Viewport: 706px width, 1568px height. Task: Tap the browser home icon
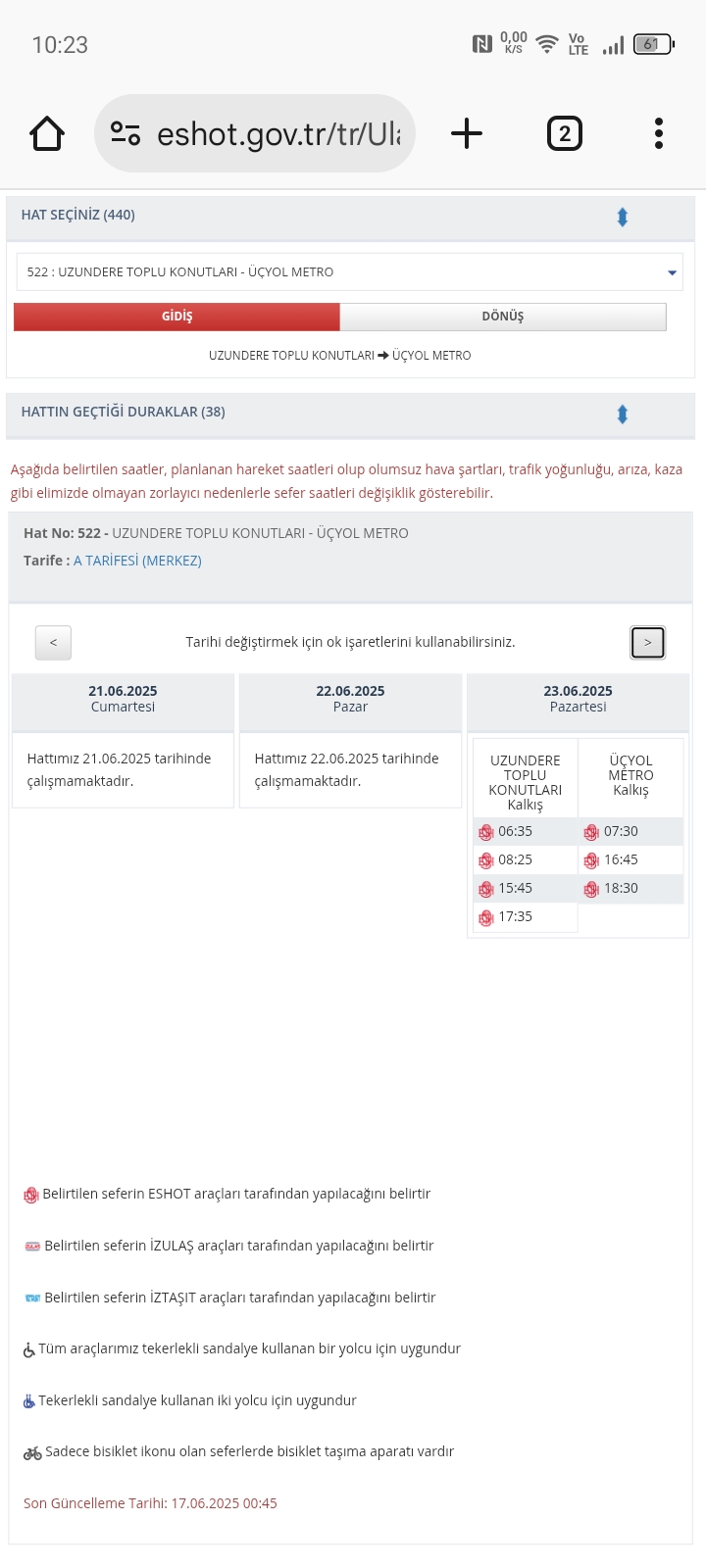point(47,133)
